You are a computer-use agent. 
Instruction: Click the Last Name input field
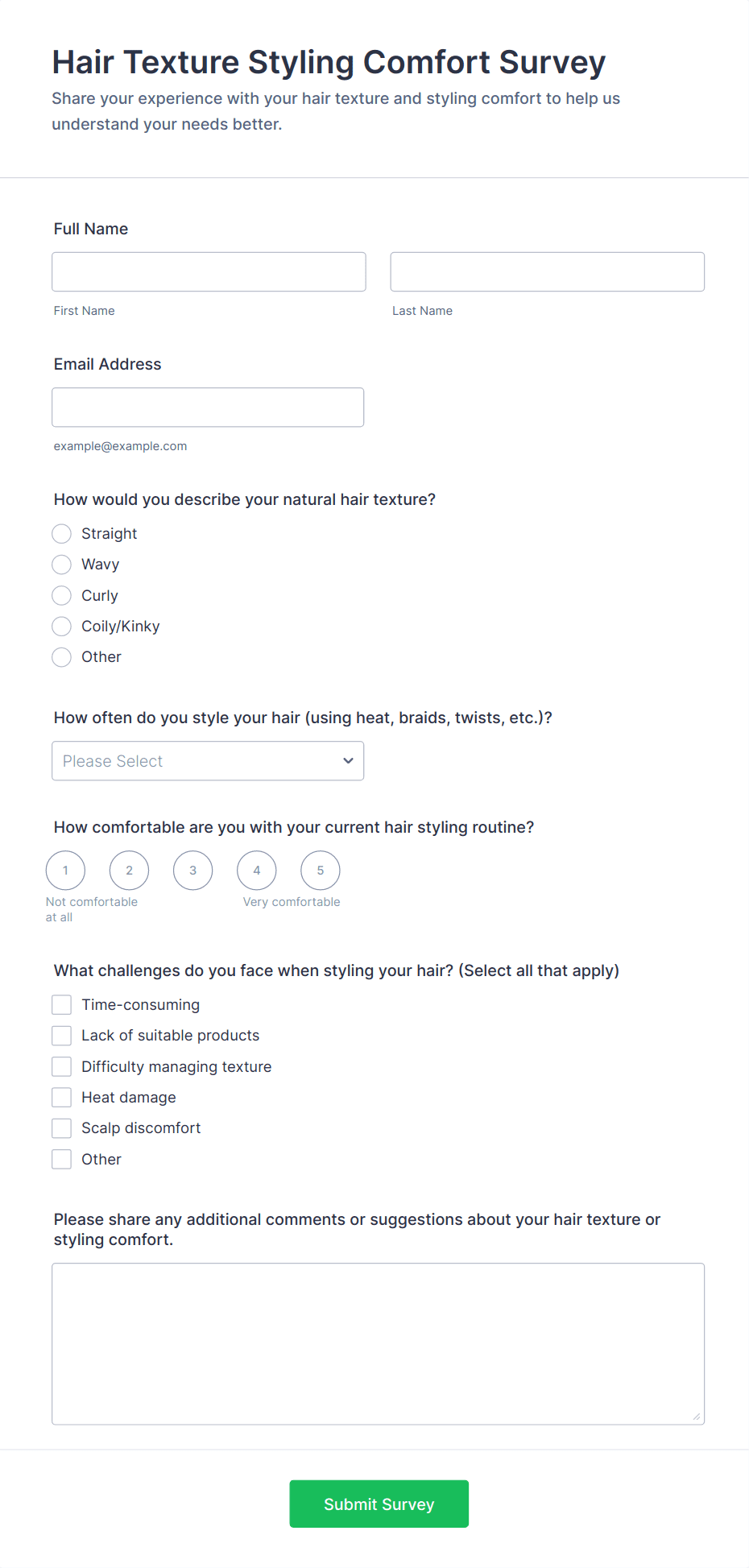[x=547, y=272]
